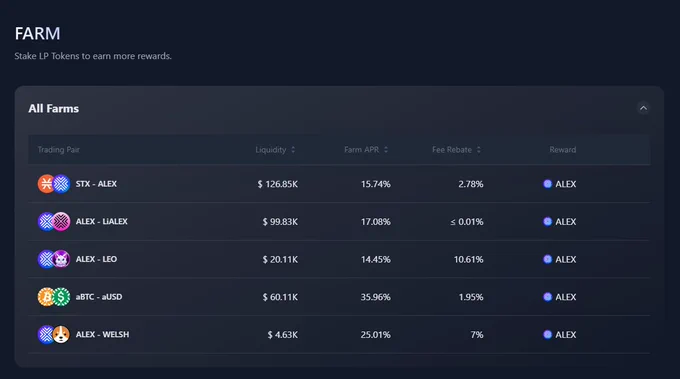
Task: Select the $ 126.85K liquidity value
Action: coord(278,184)
